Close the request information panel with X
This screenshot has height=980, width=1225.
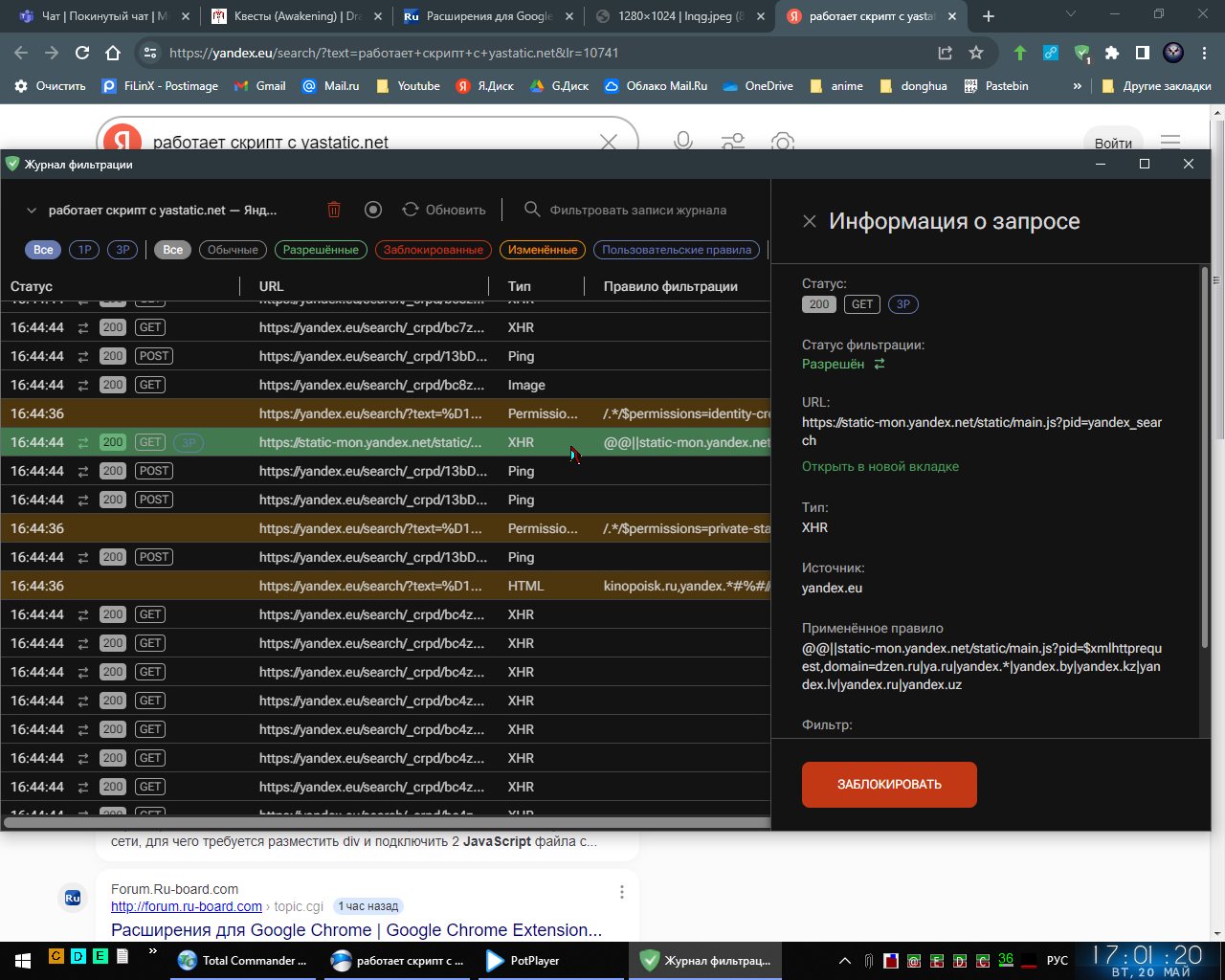(x=810, y=221)
